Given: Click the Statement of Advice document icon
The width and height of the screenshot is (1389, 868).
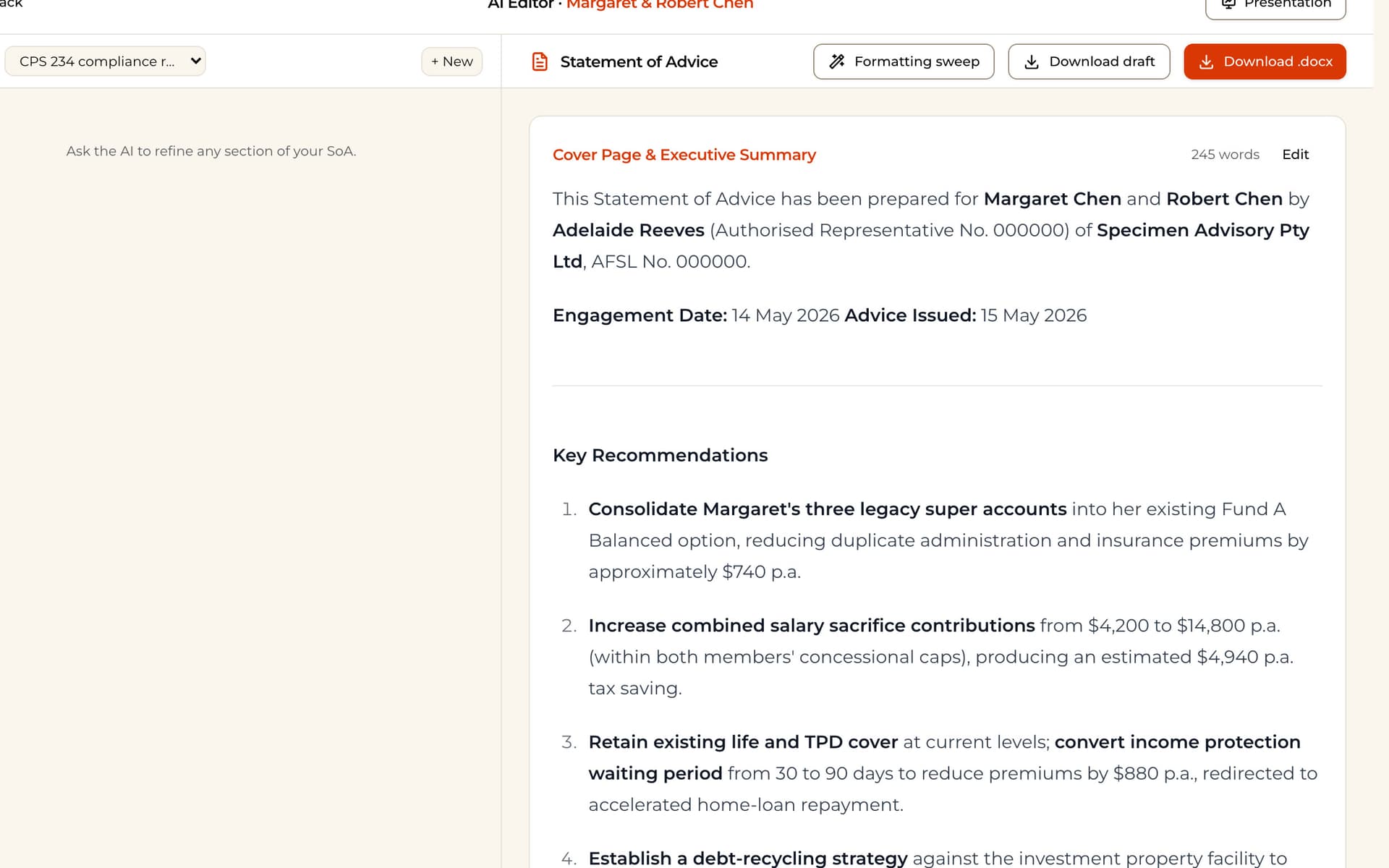Looking at the screenshot, I should (540, 61).
